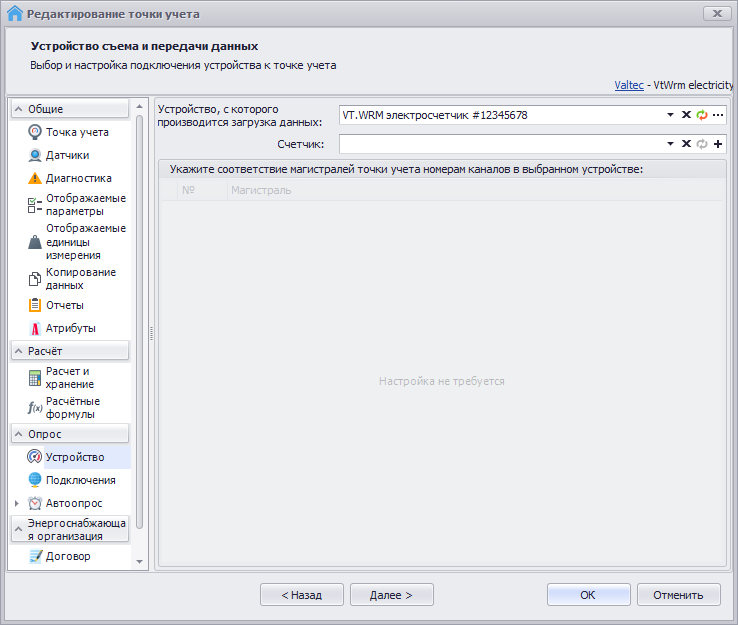Click the Valtec link

point(629,86)
